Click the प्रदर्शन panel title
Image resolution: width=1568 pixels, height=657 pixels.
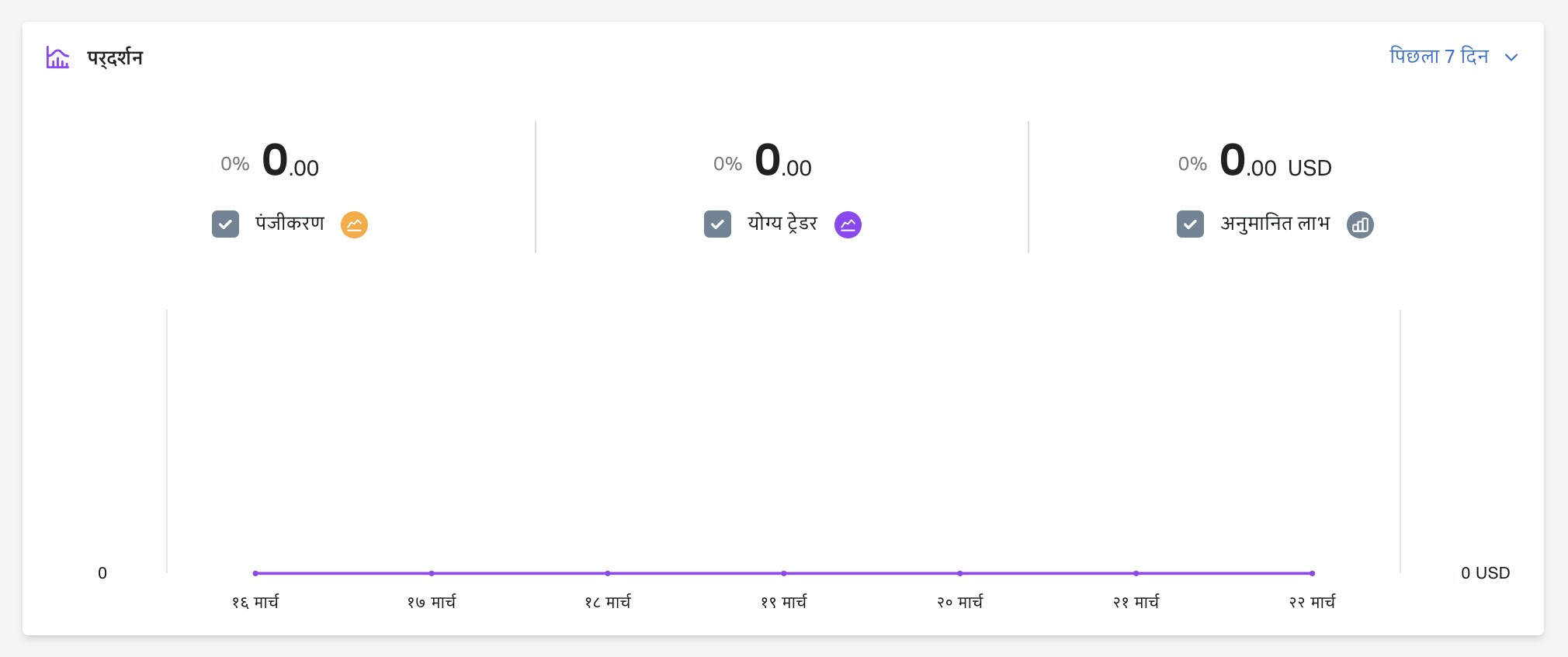pyautogui.click(x=115, y=58)
